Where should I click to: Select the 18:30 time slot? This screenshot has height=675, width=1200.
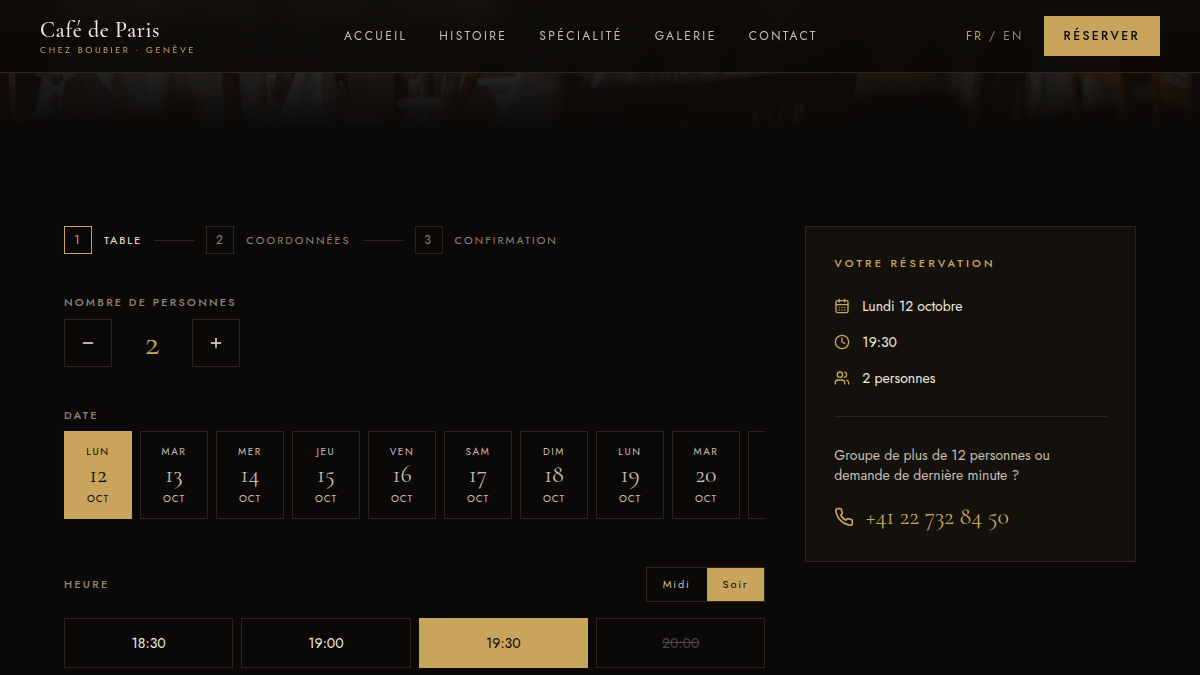[x=149, y=643]
